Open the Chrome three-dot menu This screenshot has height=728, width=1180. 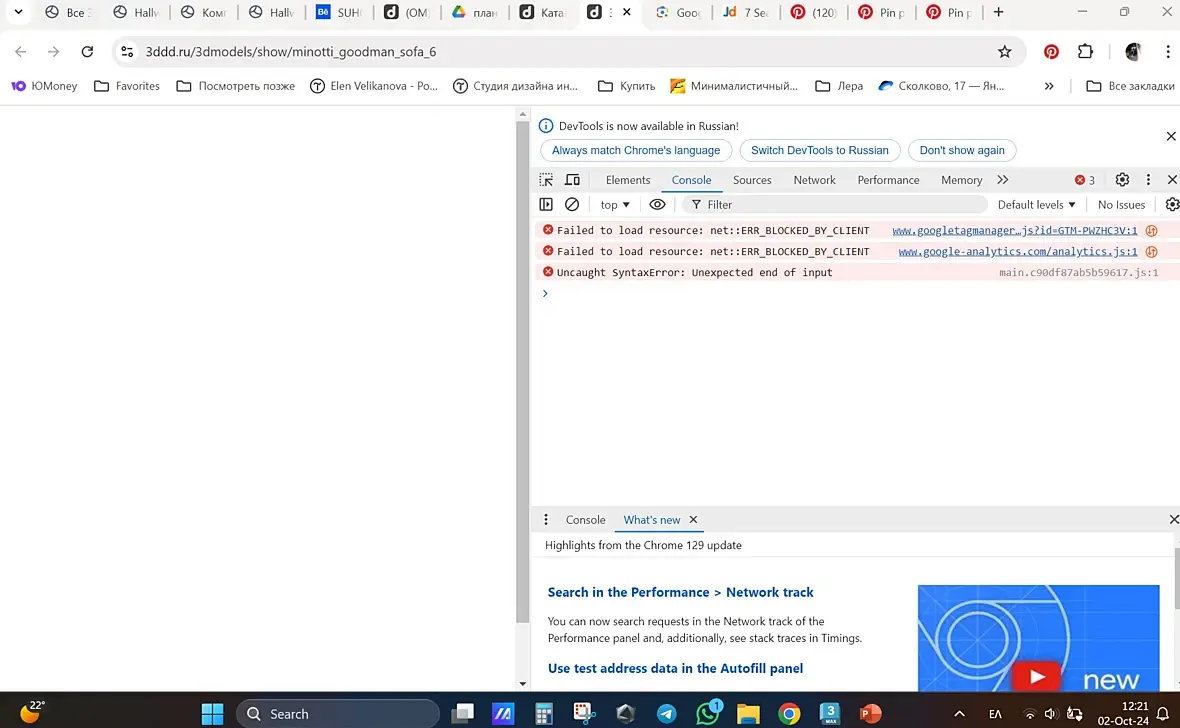[1167, 51]
